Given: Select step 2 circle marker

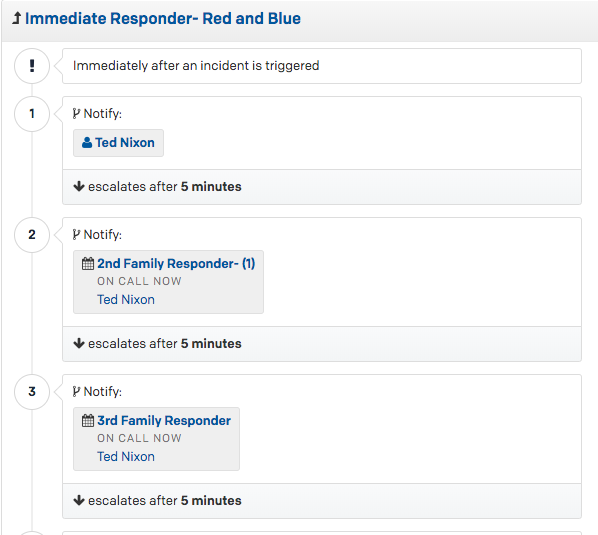Looking at the screenshot, I should coord(32,235).
